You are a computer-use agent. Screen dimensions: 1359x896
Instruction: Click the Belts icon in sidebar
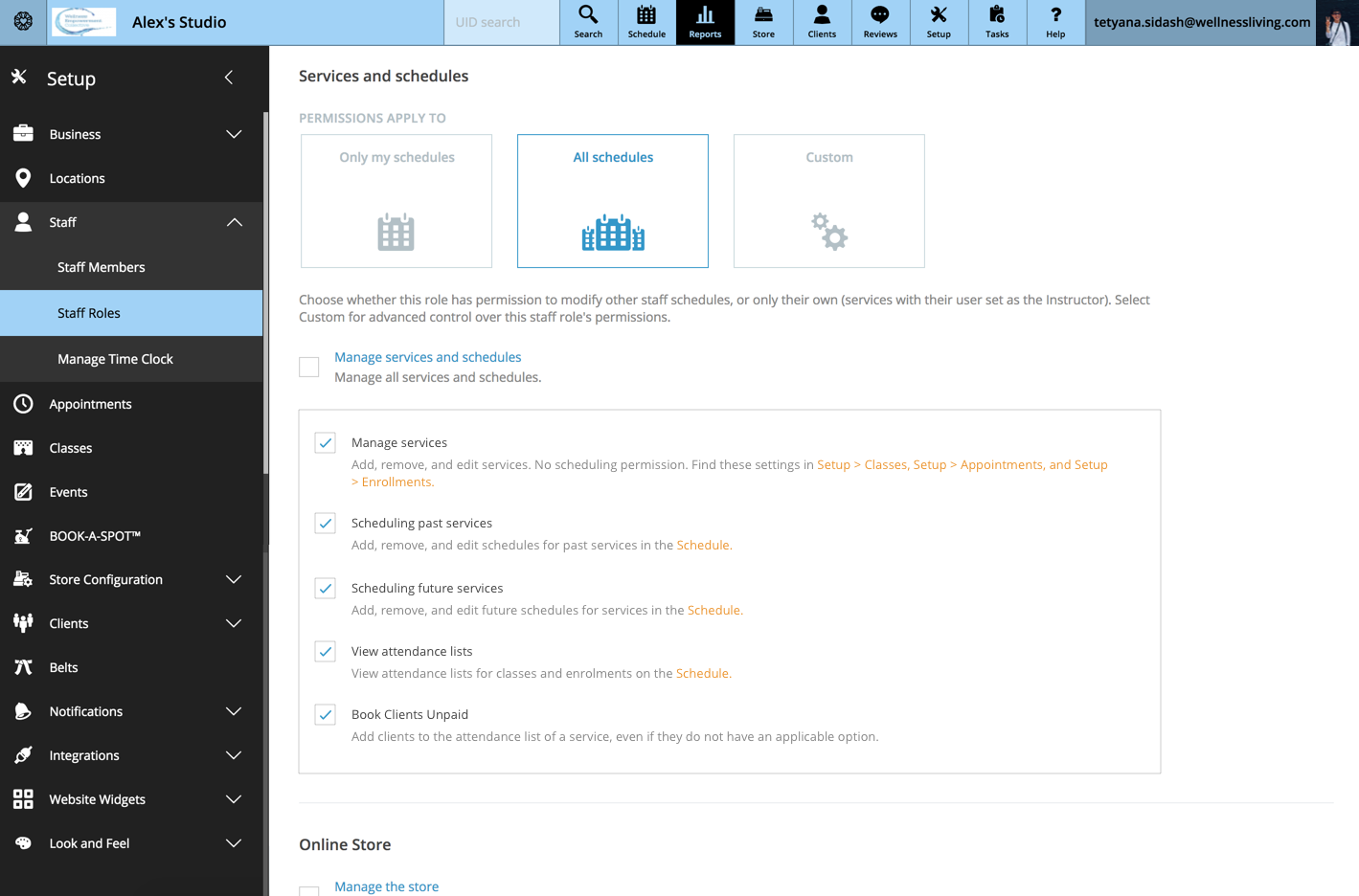[x=23, y=667]
